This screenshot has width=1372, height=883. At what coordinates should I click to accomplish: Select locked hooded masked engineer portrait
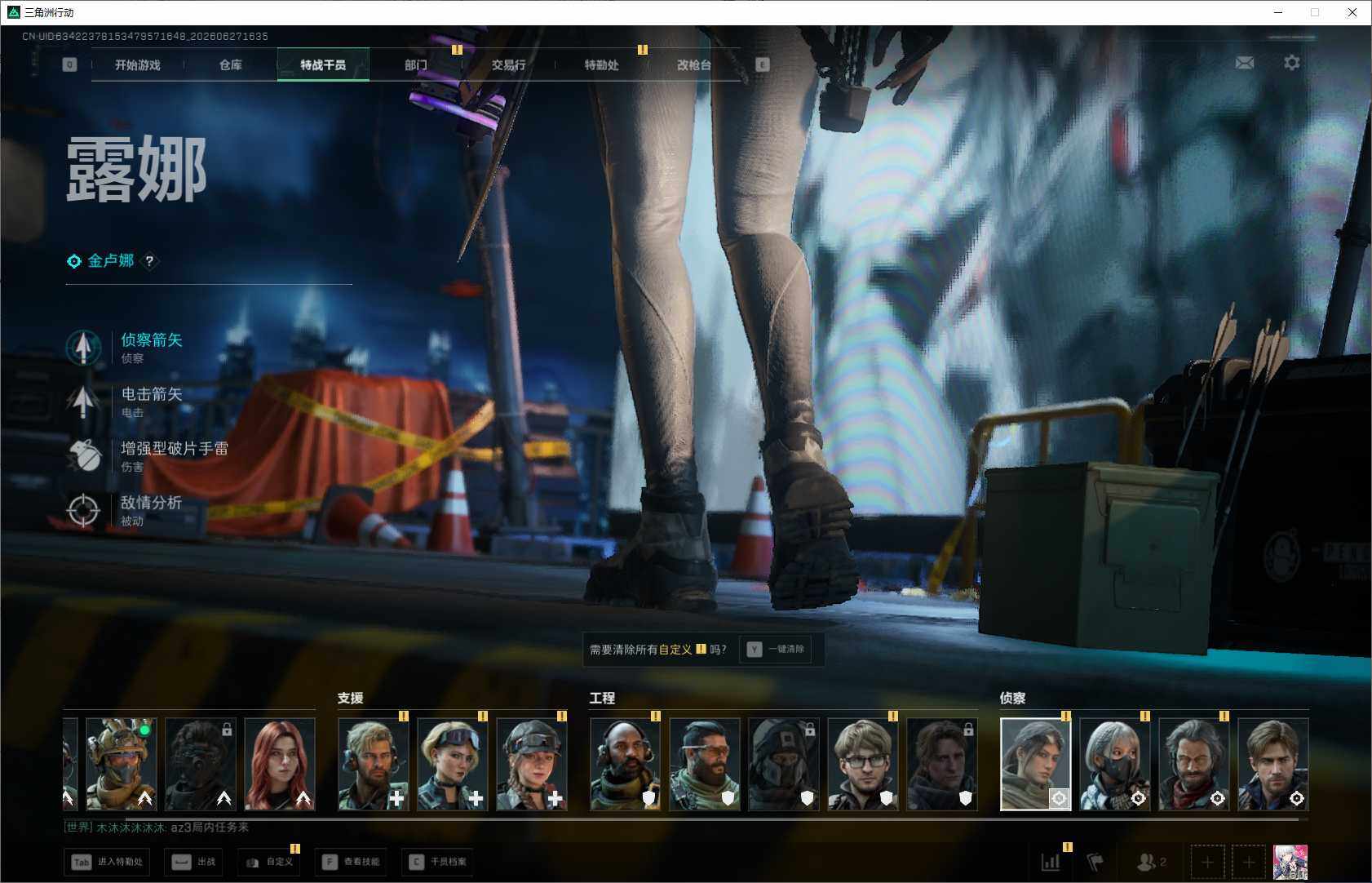point(784,764)
